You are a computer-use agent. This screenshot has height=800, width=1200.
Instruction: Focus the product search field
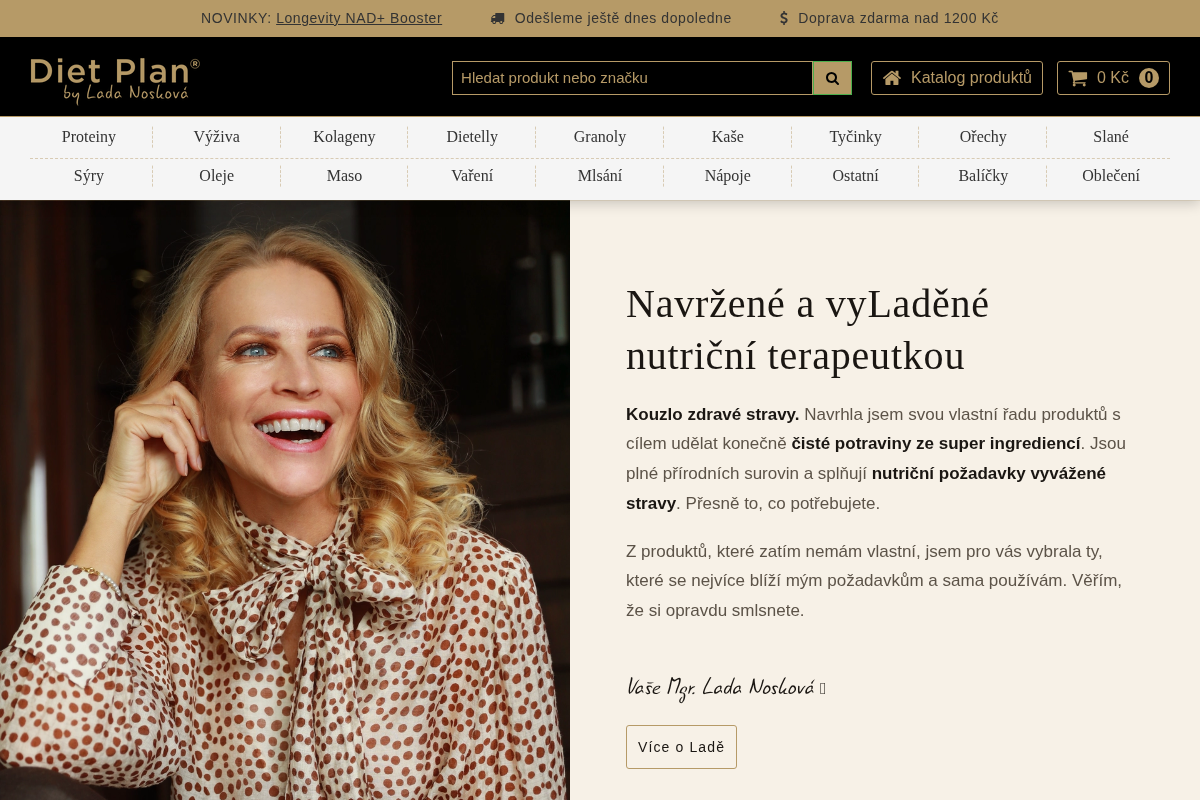[632, 78]
